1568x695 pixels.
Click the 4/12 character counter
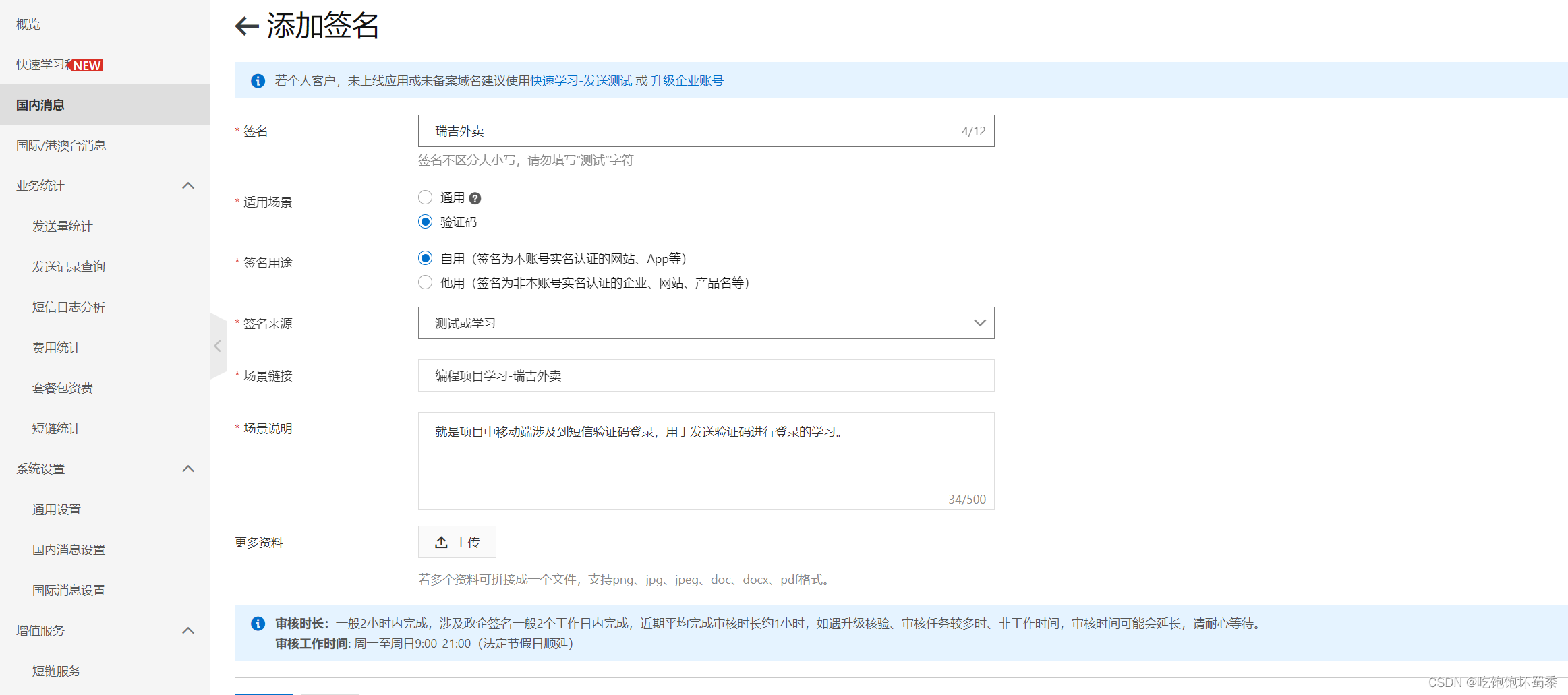pos(973,131)
